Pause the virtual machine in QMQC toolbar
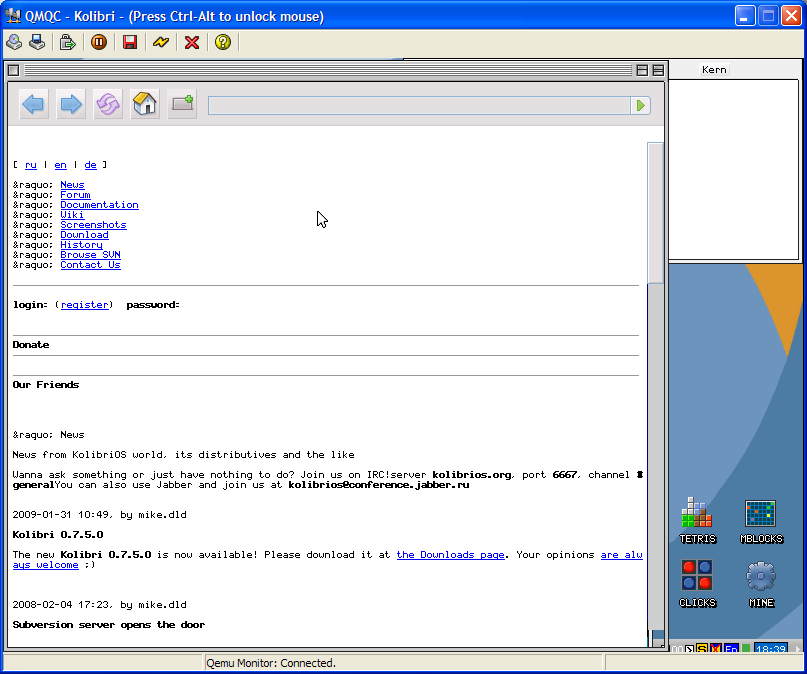The height and width of the screenshot is (674, 807). pos(99,42)
